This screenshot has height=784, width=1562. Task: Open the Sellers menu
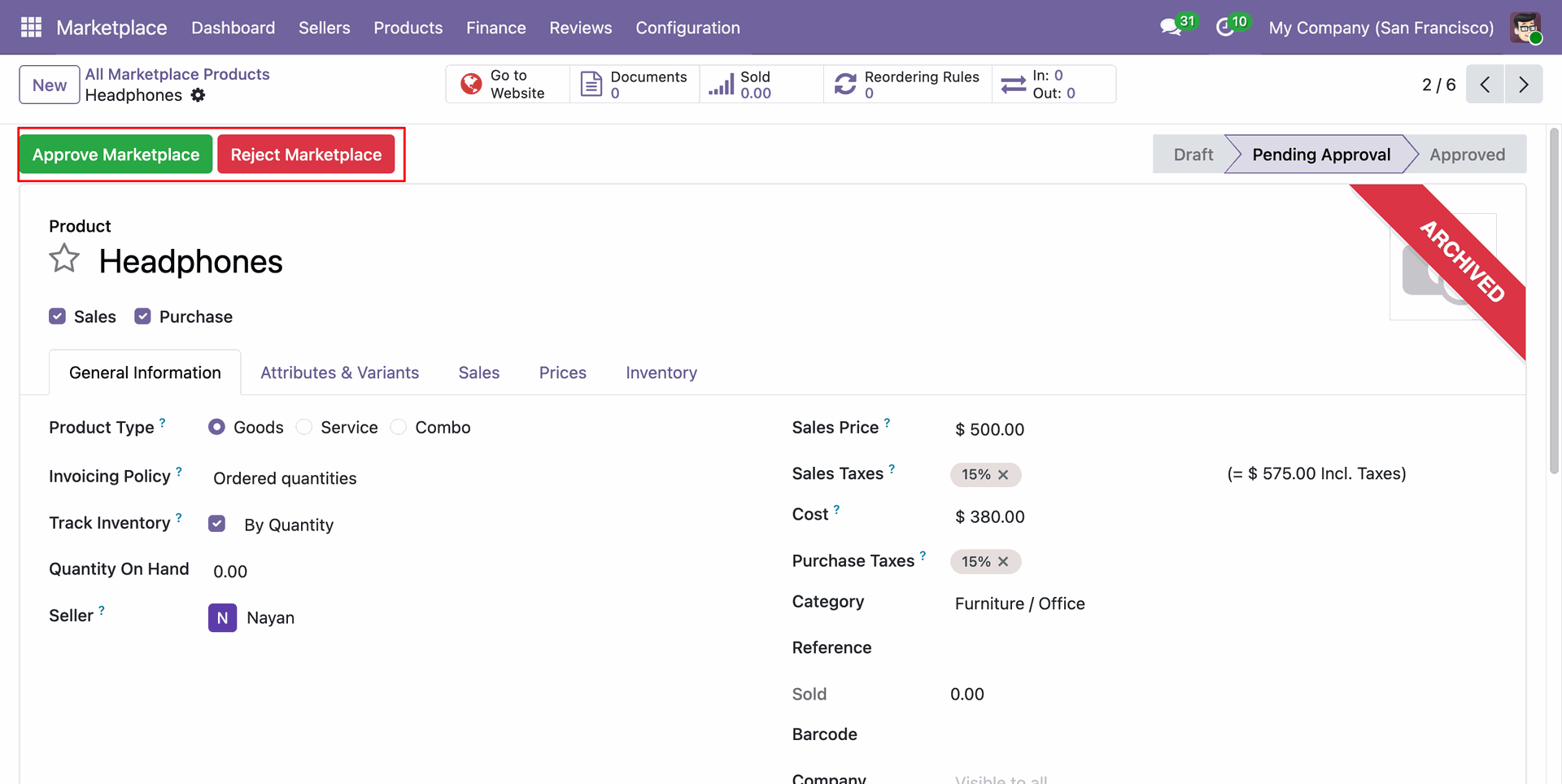(325, 28)
